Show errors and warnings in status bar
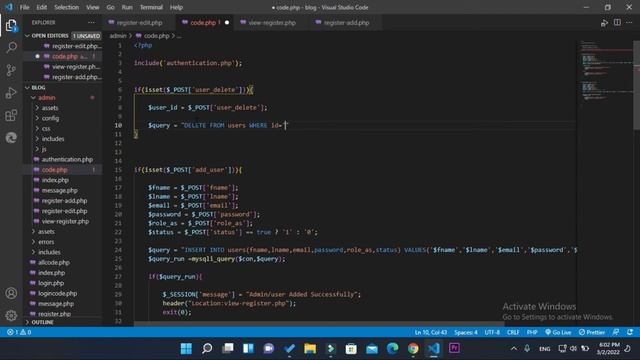The width and height of the screenshot is (640, 360). (x=19, y=332)
